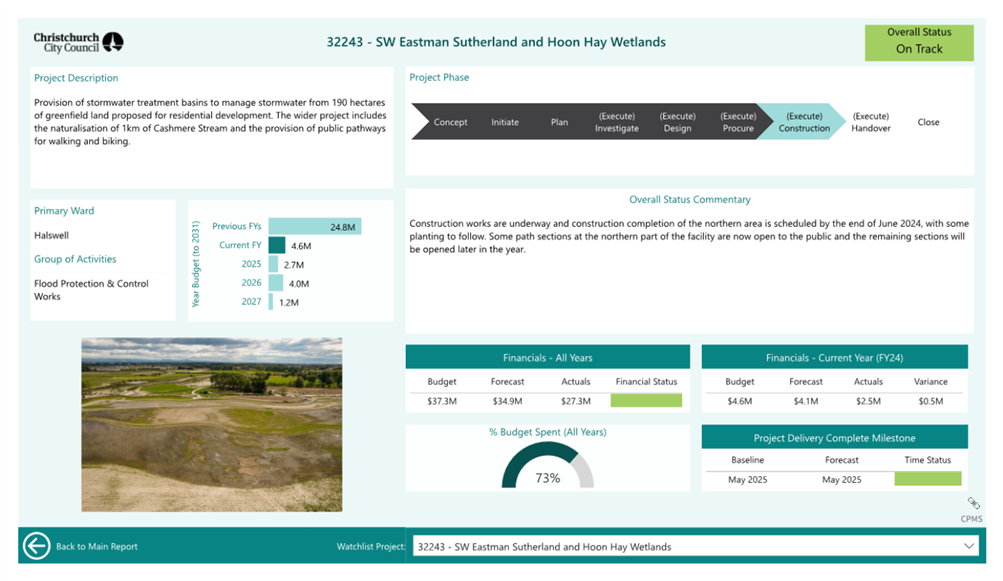Click the Project Phase heading
Image resolution: width=1003 pixels, height=581 pixels.
[x=439, y=77]
